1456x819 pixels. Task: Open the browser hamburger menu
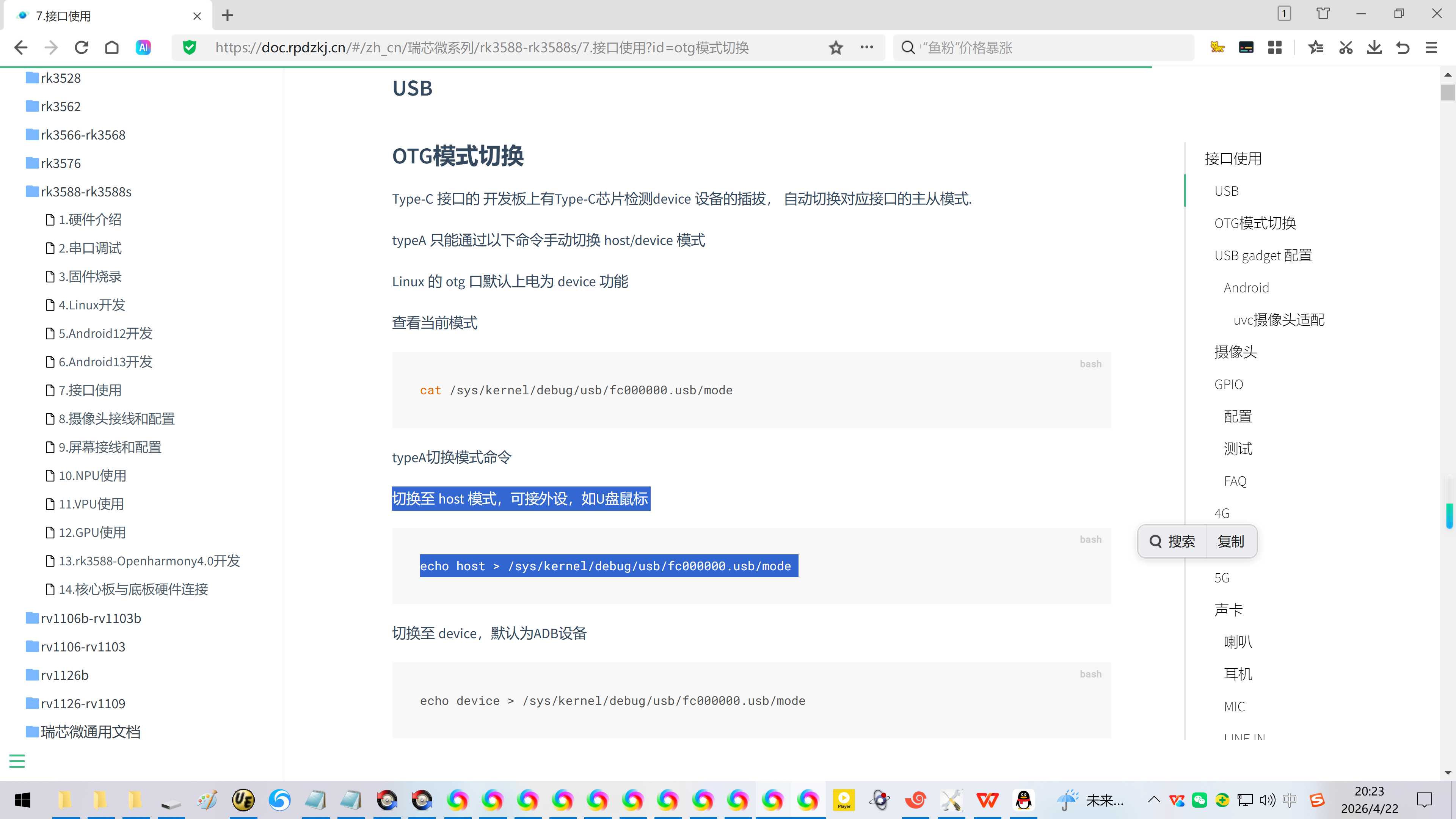point(1431,47)
